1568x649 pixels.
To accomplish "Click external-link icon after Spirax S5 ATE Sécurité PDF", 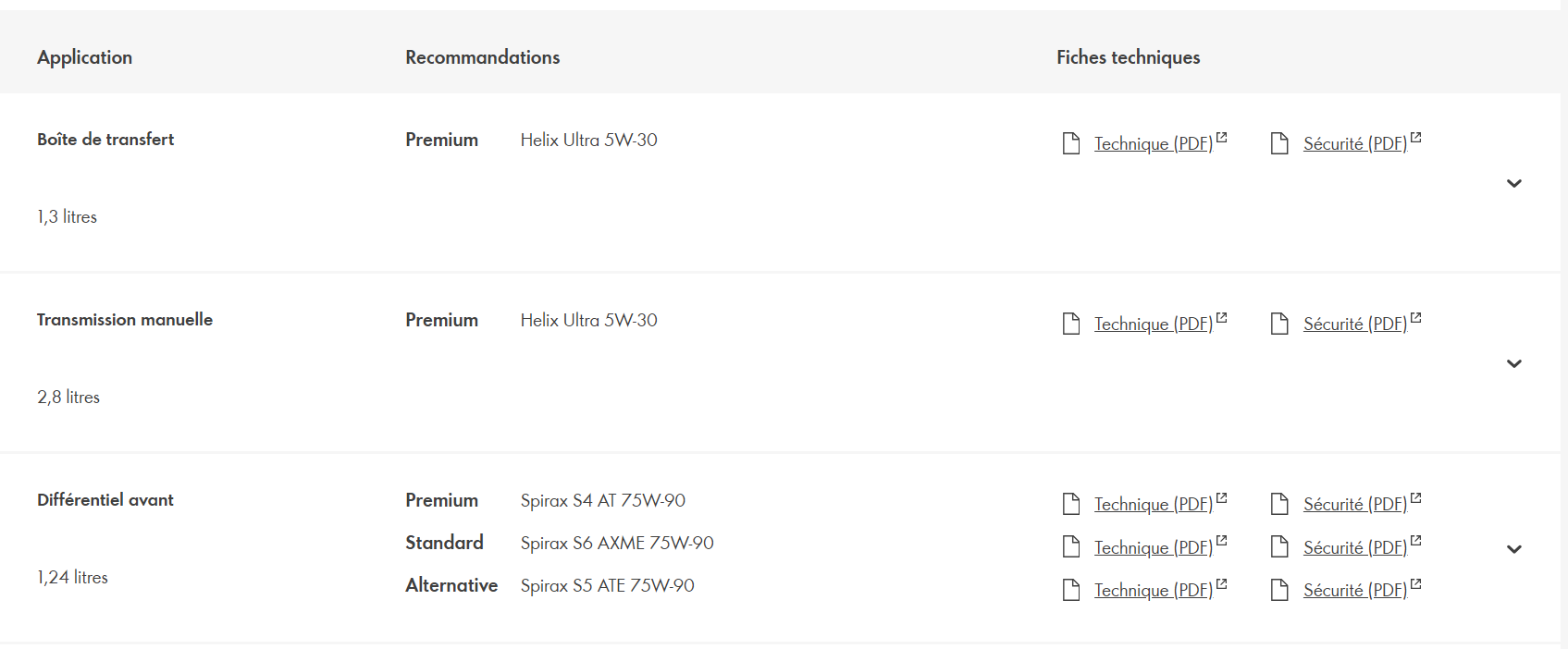I will click(x=1415, y=584).
